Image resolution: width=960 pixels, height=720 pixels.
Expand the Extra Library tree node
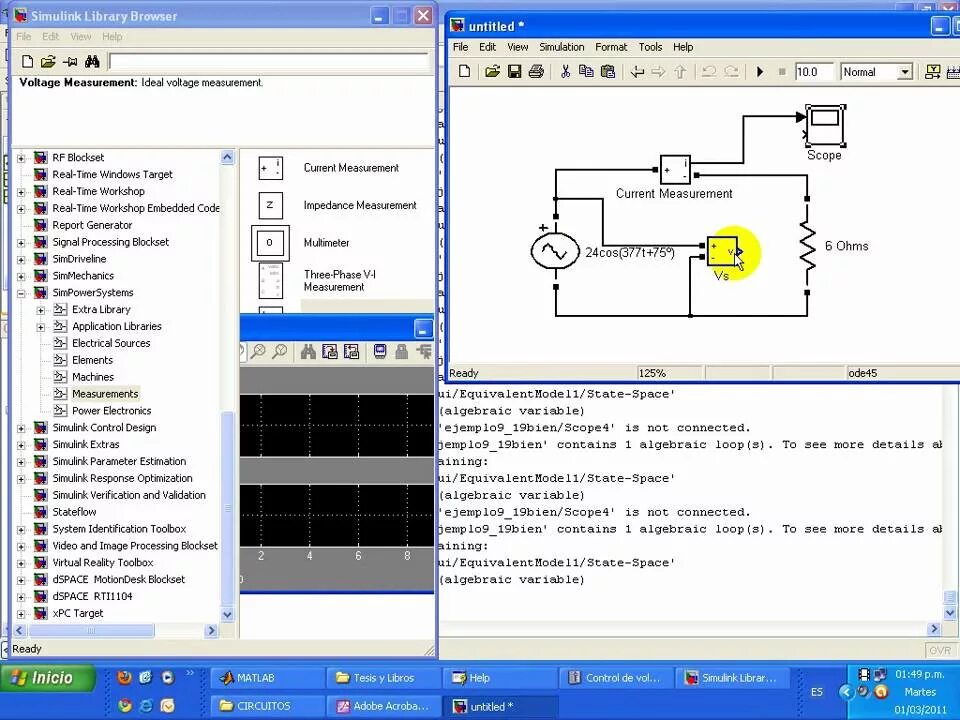pyautogui.click(x=41, y=310)
